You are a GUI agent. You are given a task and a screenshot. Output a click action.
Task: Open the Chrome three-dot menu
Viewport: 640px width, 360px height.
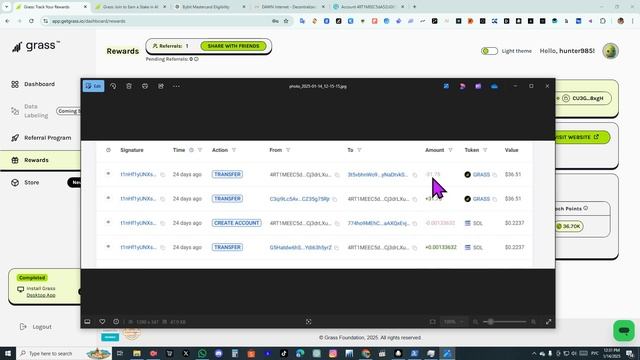click(633, 21)
